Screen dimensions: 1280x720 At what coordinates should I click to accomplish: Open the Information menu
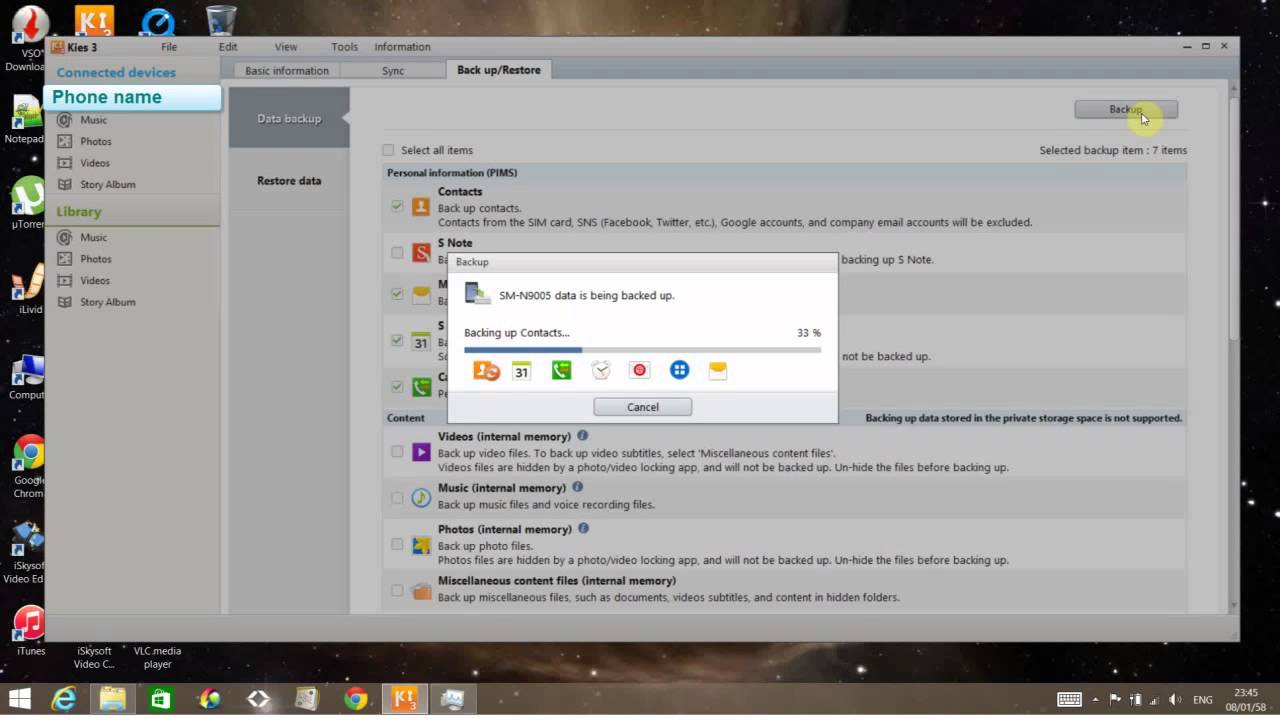click(x=402, y=47)
